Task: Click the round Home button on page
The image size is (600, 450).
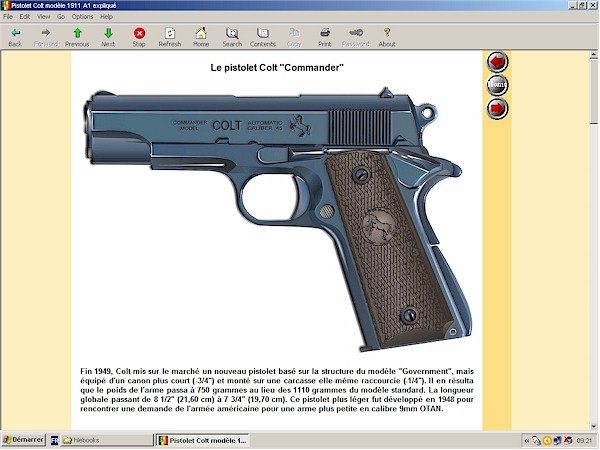Action: [x=497, y=85]
